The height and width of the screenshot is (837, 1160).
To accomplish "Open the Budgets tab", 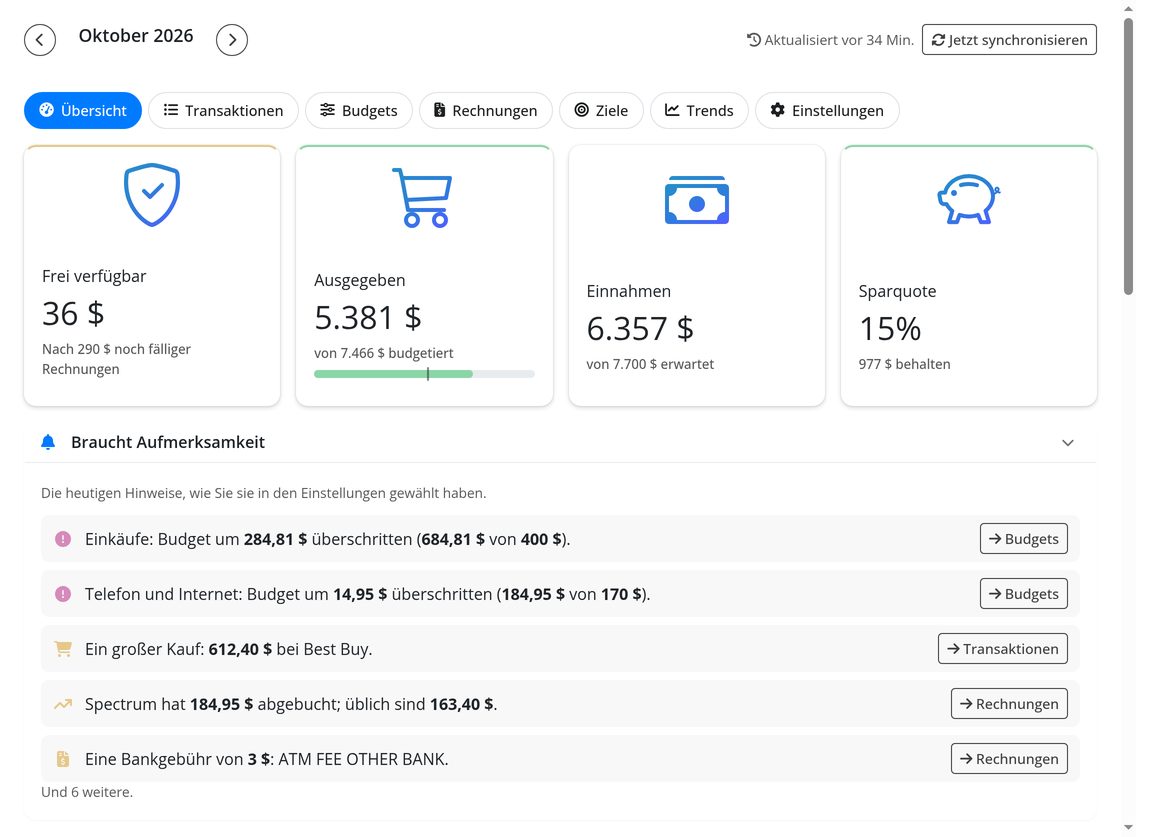I will pyautogui.click(x=359, y=110).
